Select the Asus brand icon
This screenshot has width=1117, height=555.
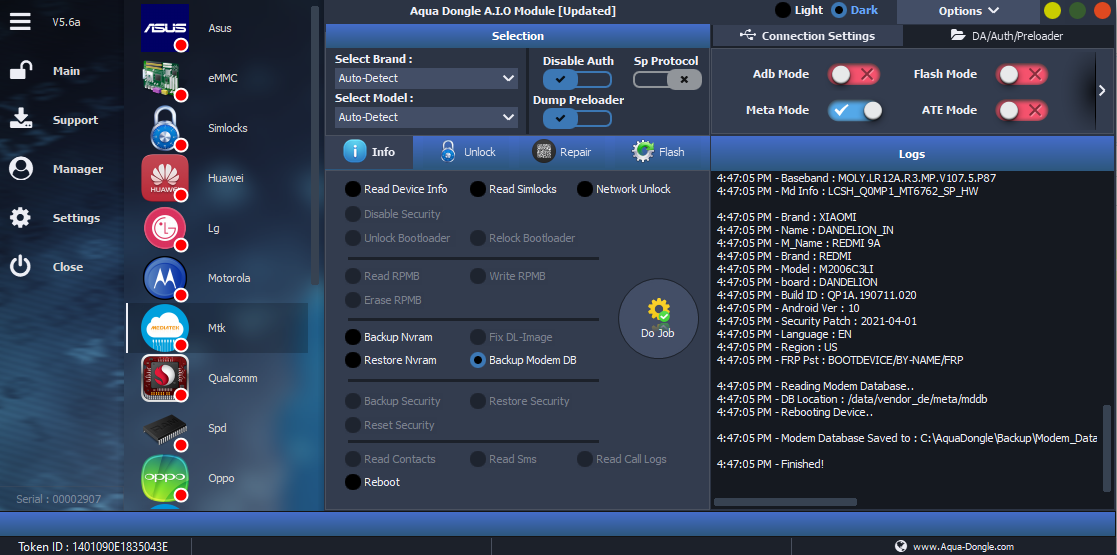165,28
